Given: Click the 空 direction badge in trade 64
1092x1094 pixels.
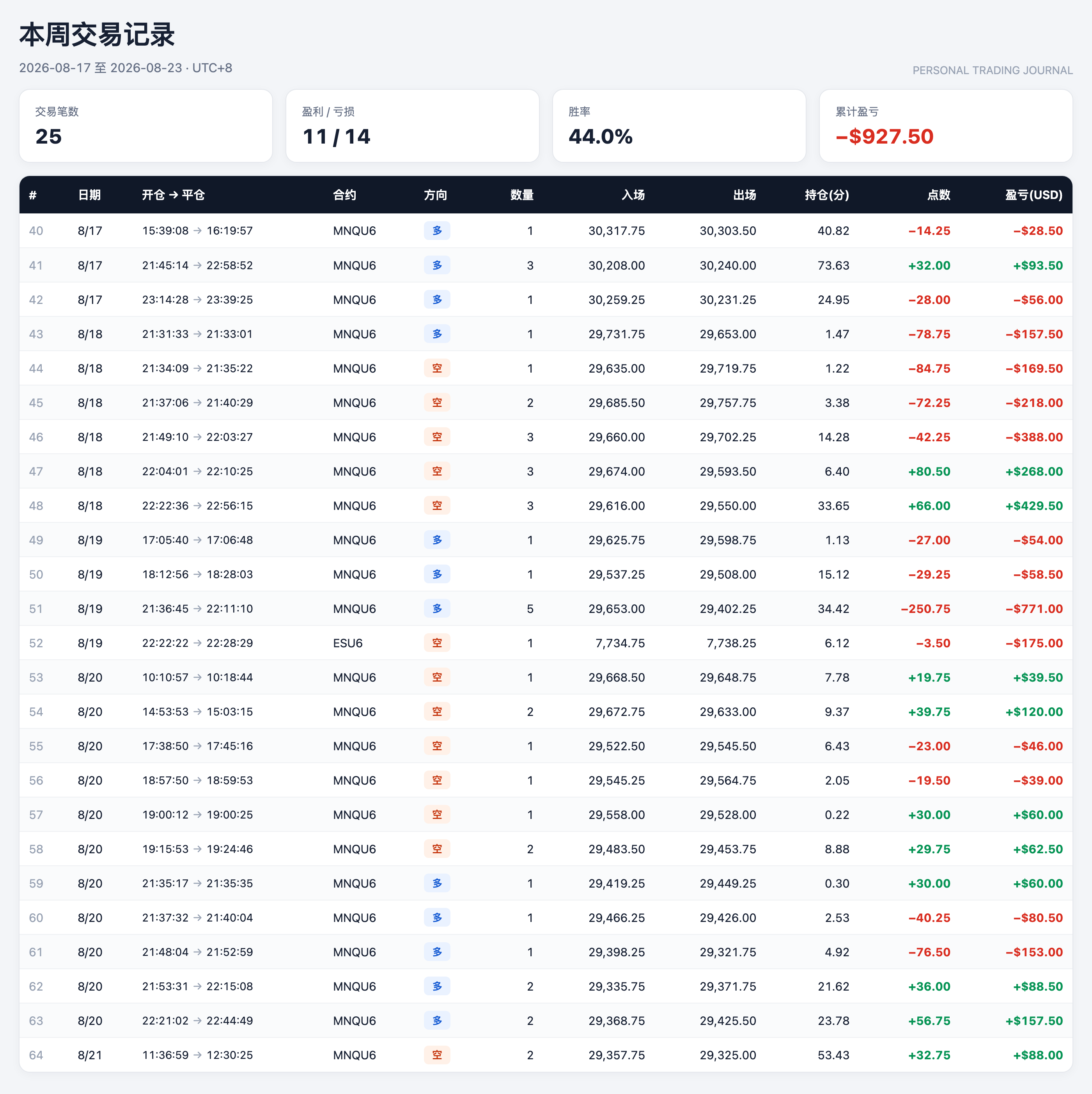Looking at the screenshot, I should click(x=437, y=1054).
